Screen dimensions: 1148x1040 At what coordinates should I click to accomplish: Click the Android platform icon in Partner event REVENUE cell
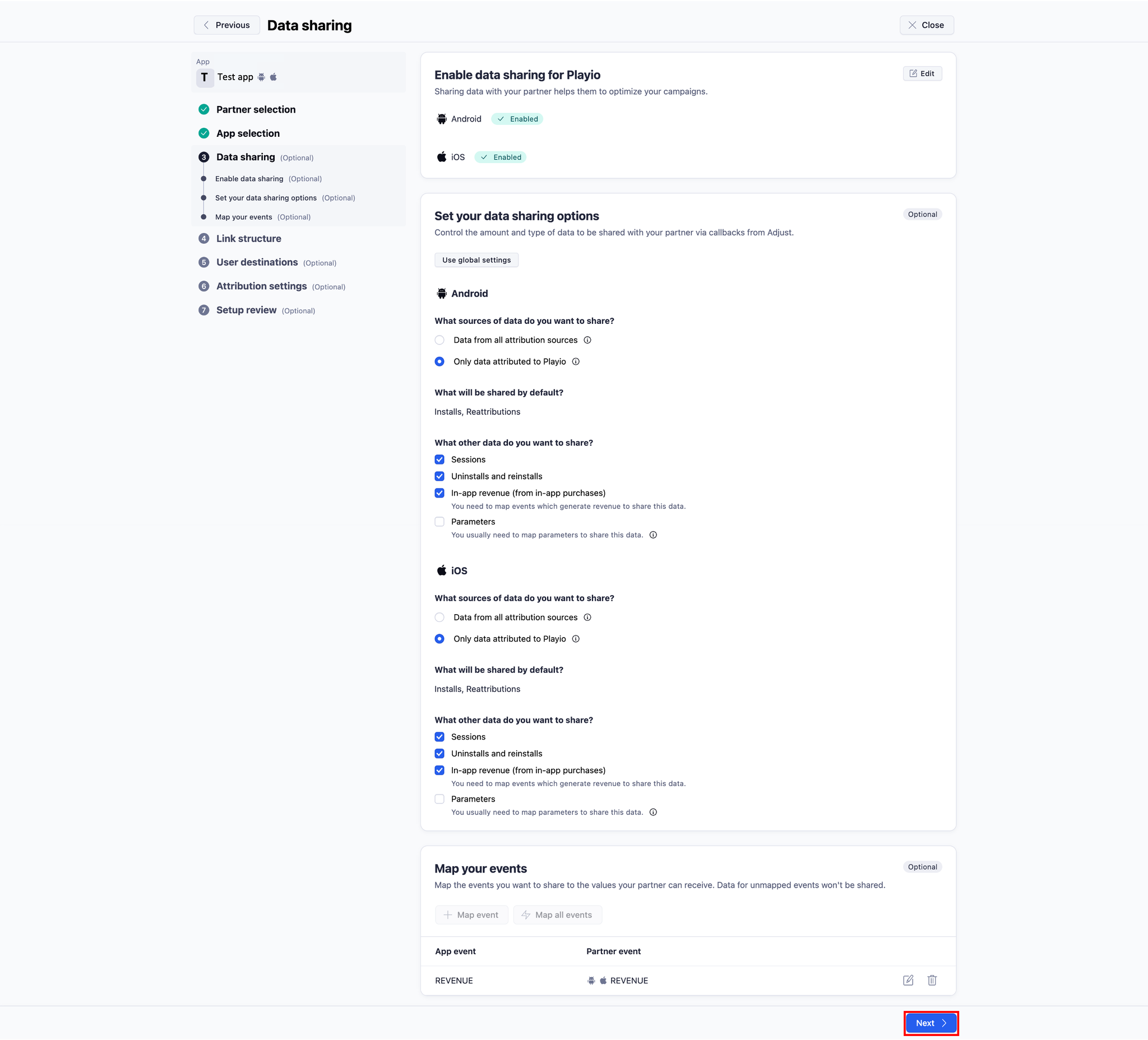point(591,980)
